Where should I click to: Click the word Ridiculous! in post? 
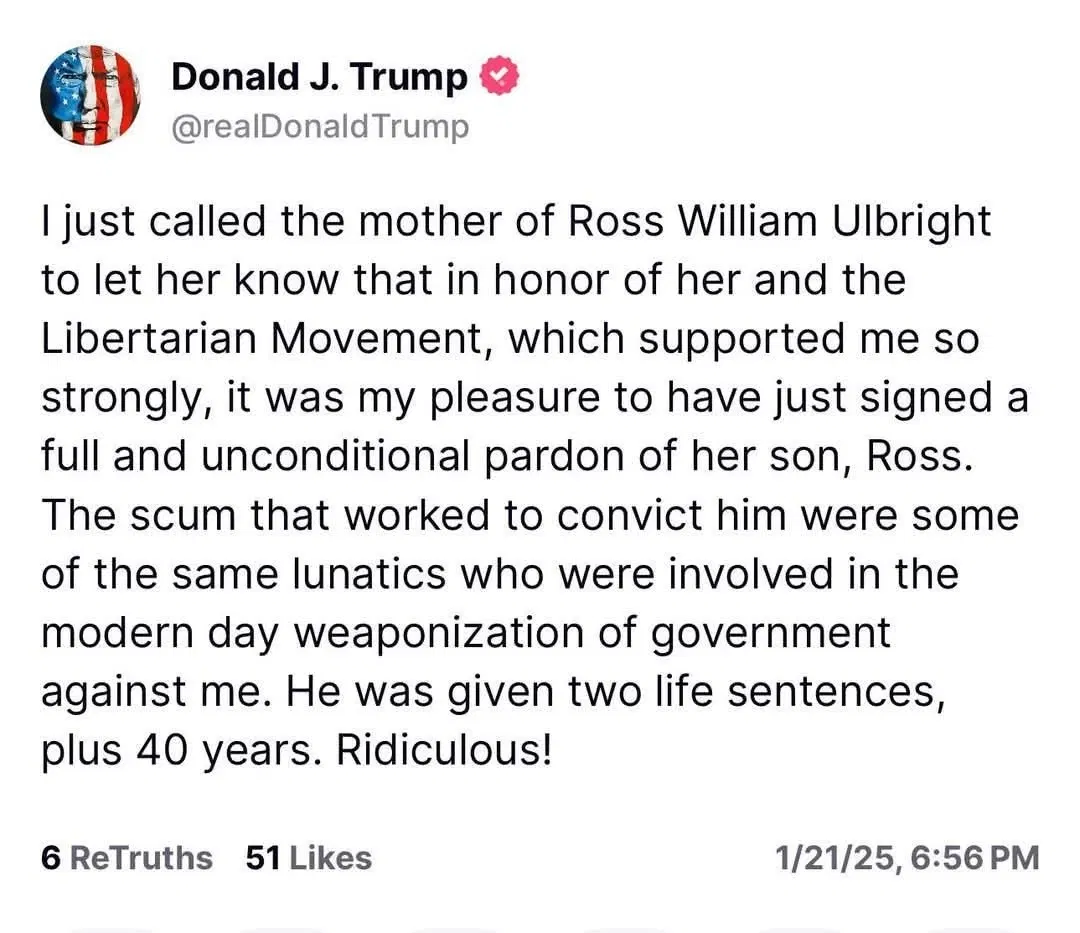[x=444, y=751]
